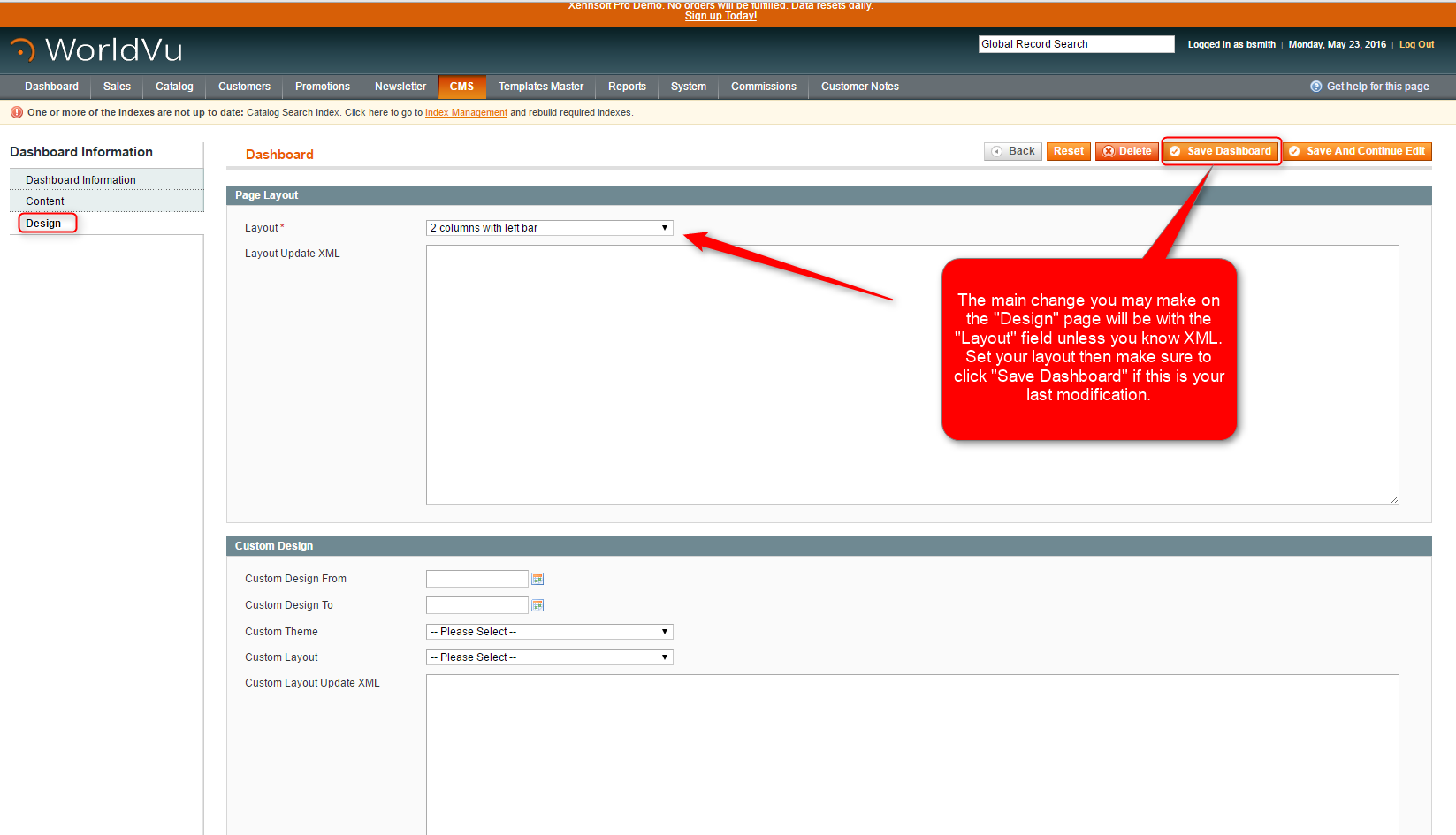Viewport: 1456px width, 835px height.
Task: Expand the Layout dropdown
Action: (x=549, y=228)
